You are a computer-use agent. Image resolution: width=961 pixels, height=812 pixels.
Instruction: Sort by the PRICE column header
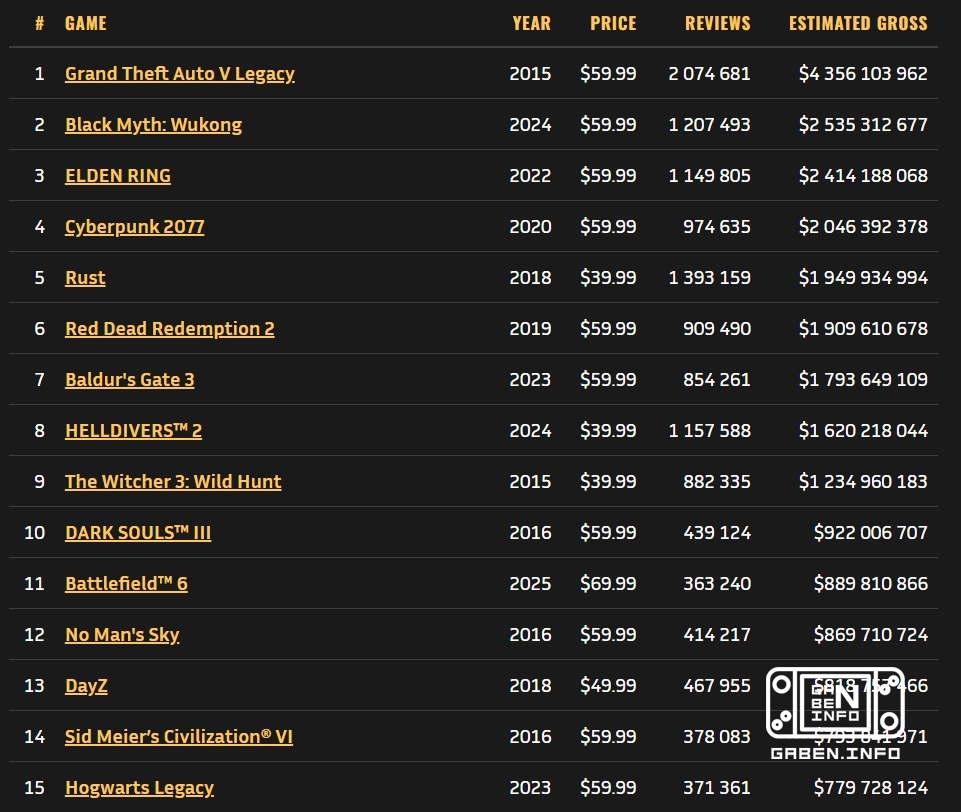(613, 23)
